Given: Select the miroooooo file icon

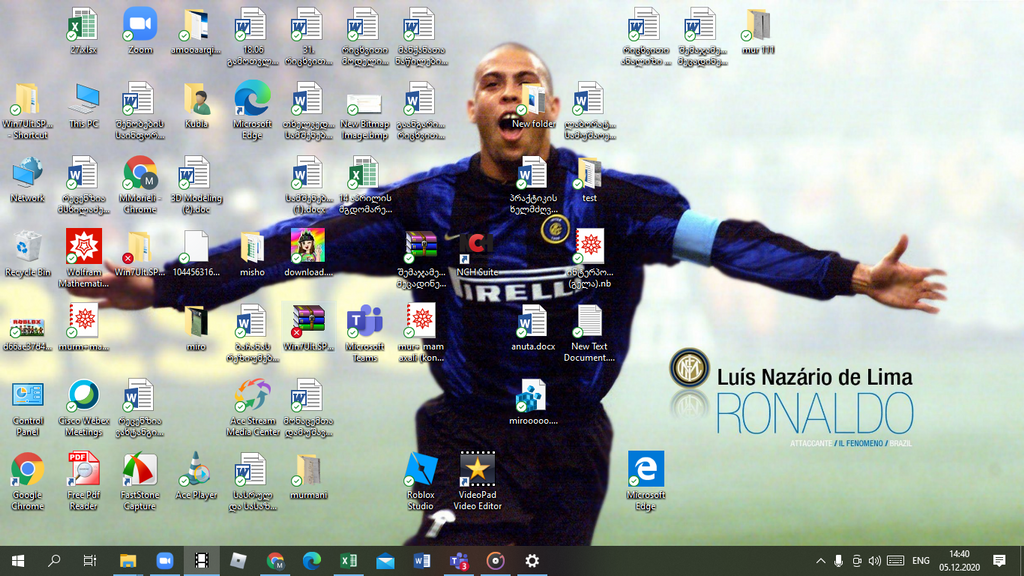Looking at the screenshot, I should pyautogui.click(x=533, y=402).
